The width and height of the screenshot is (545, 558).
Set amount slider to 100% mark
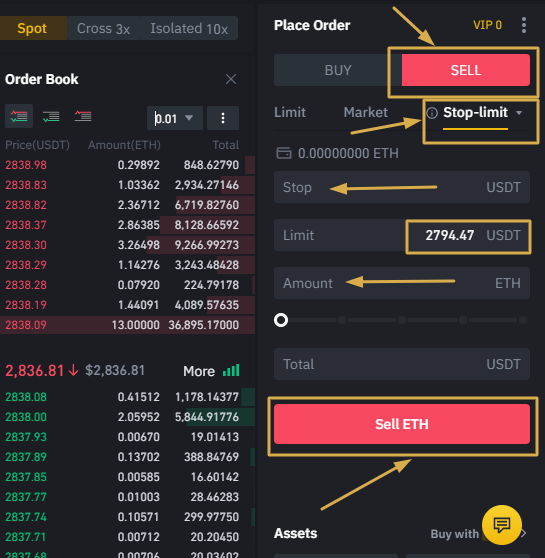pyautogui.click(x=523, y=320)
